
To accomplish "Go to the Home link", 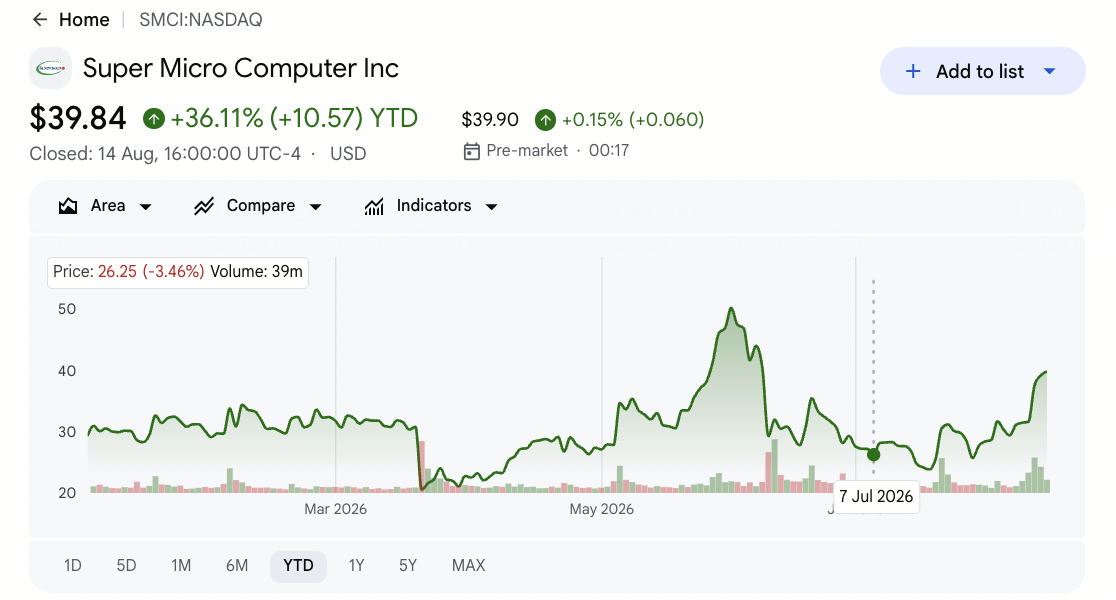I will [84, 20].
